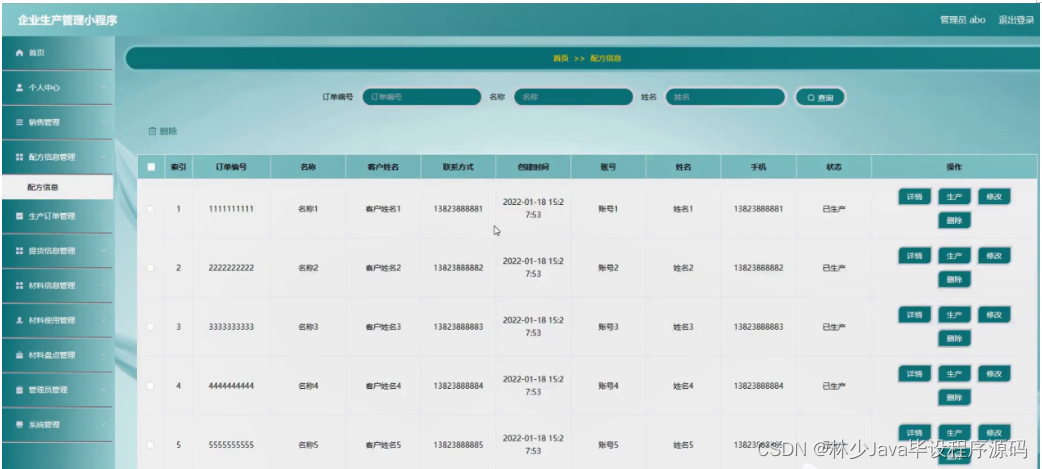Open the 材料信息管理 sidebar menu

coord(57,286)
